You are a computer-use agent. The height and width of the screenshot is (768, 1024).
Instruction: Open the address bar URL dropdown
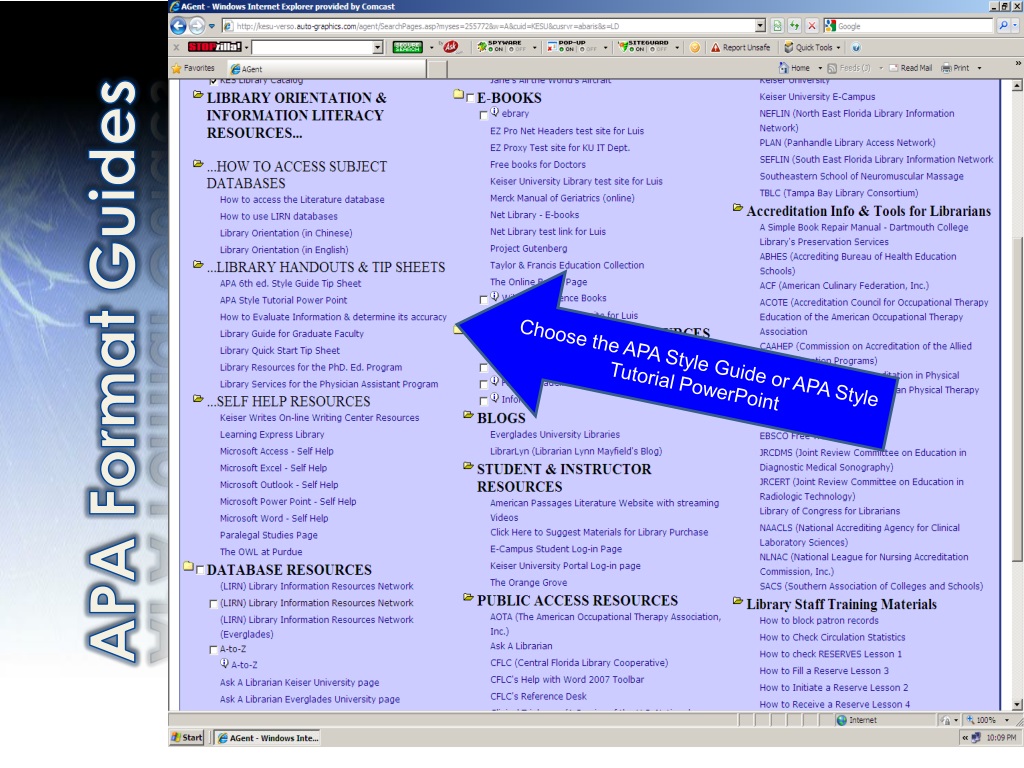click(x=760, y=26)
